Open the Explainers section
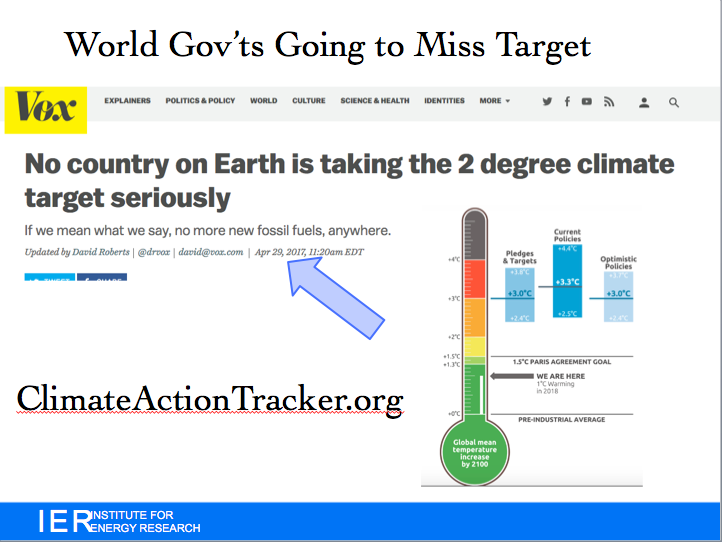The height and width of the screenshot is (542, 722). 127,101
